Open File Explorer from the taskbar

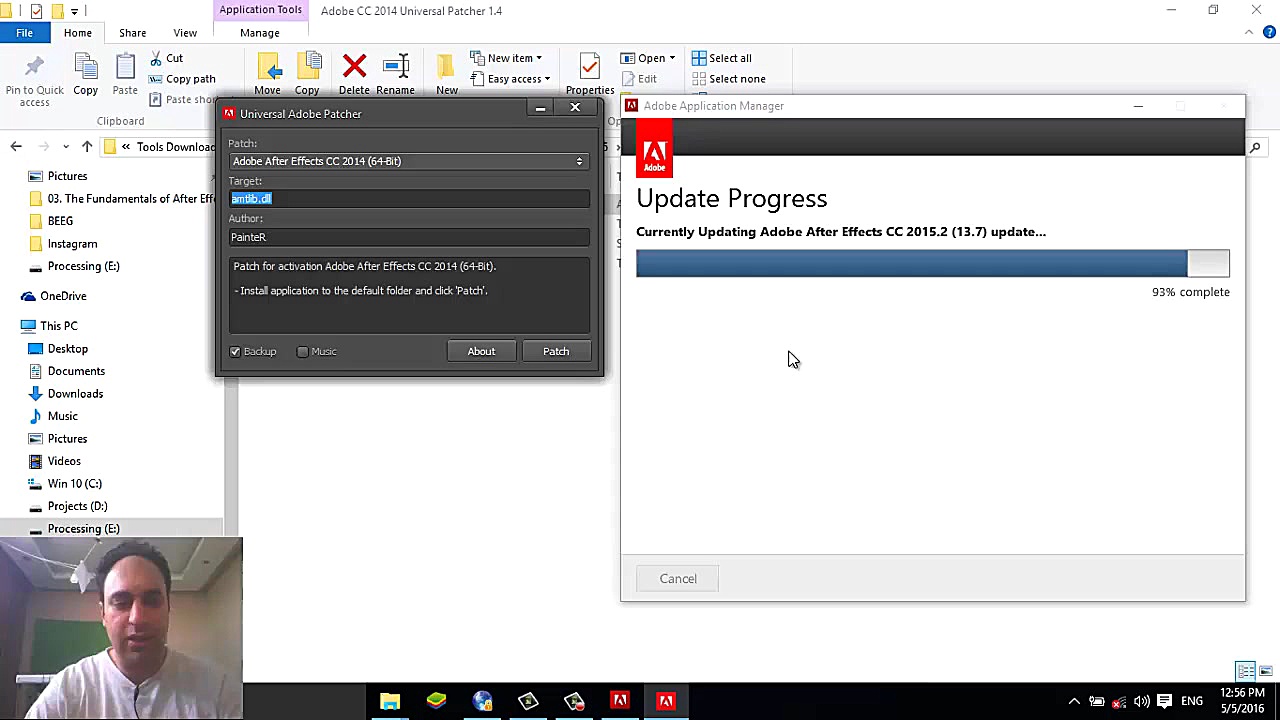click(x=390, y=701)
